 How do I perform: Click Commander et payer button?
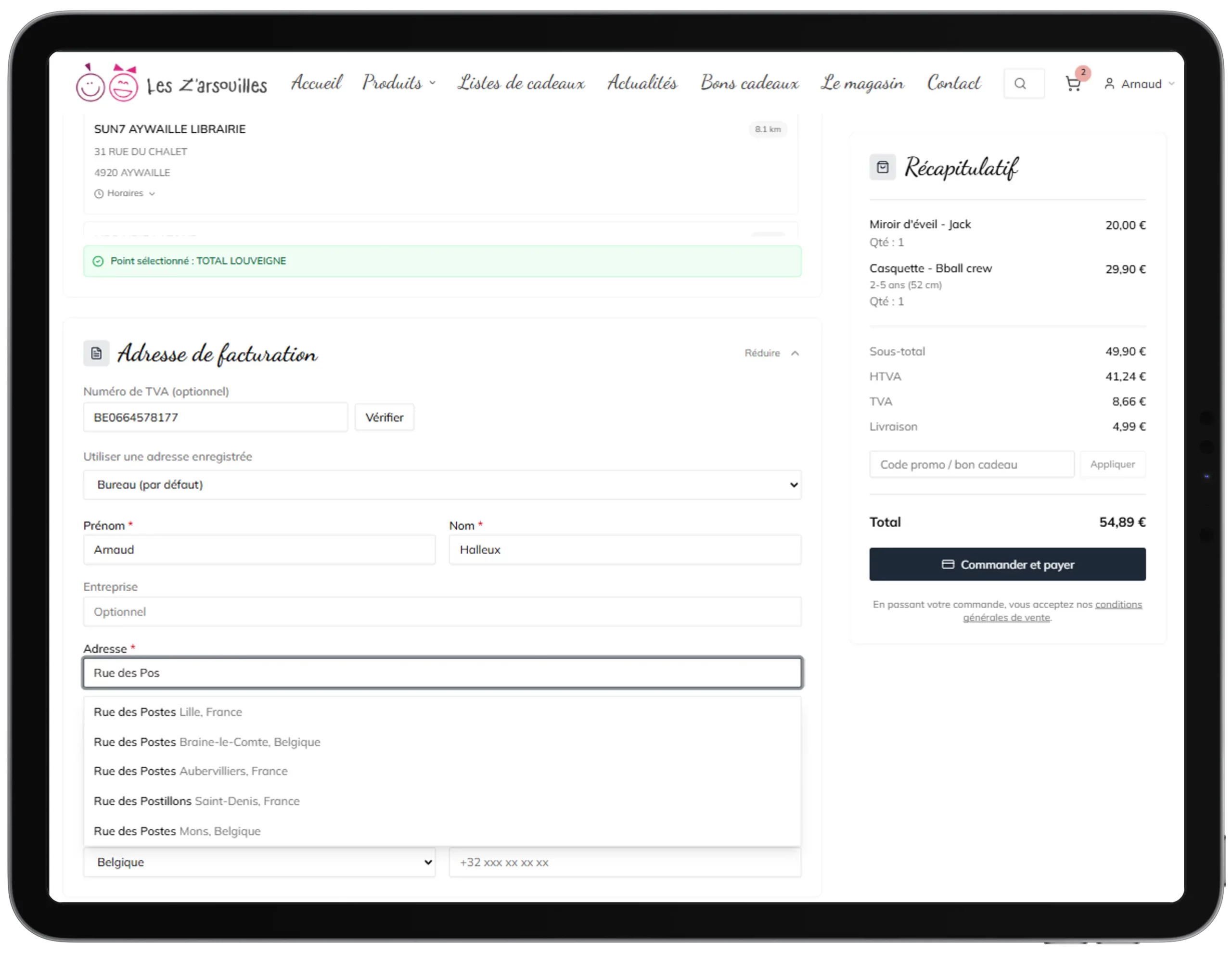(x=1007, y=564)
